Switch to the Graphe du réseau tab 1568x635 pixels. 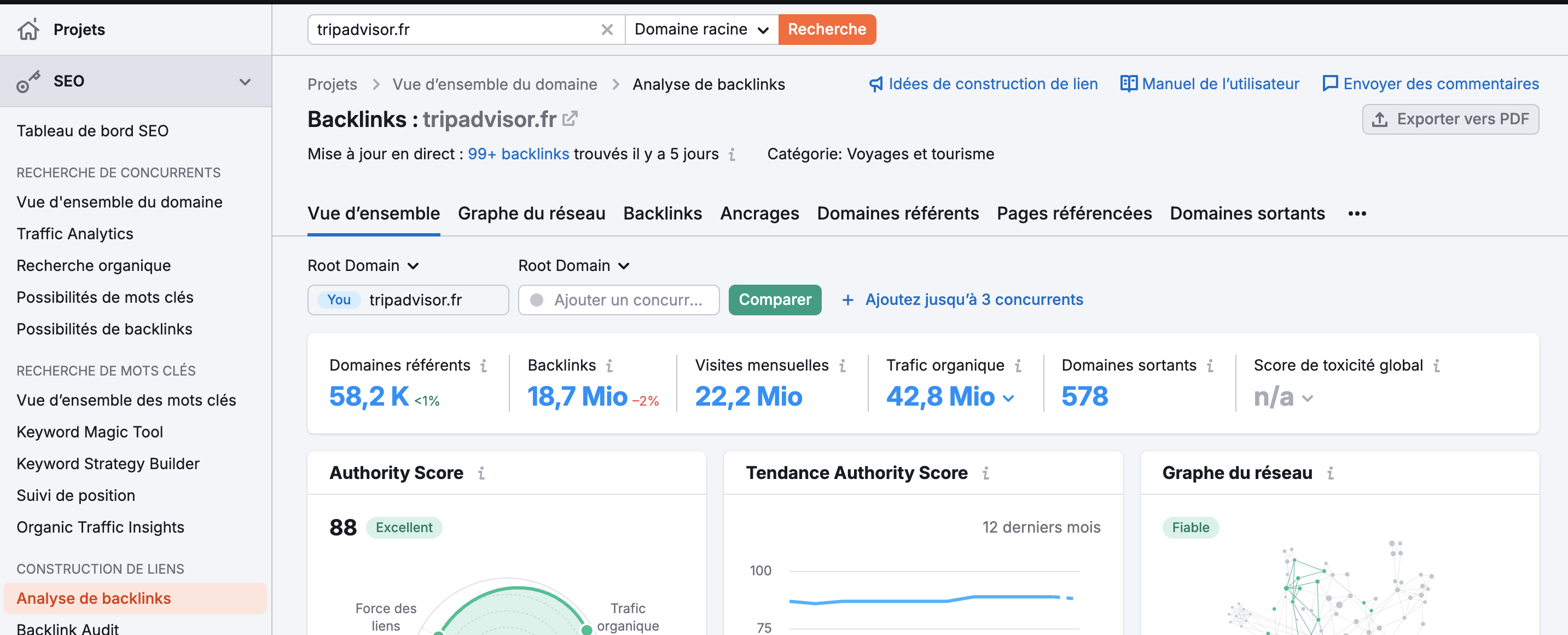[531, 213]
